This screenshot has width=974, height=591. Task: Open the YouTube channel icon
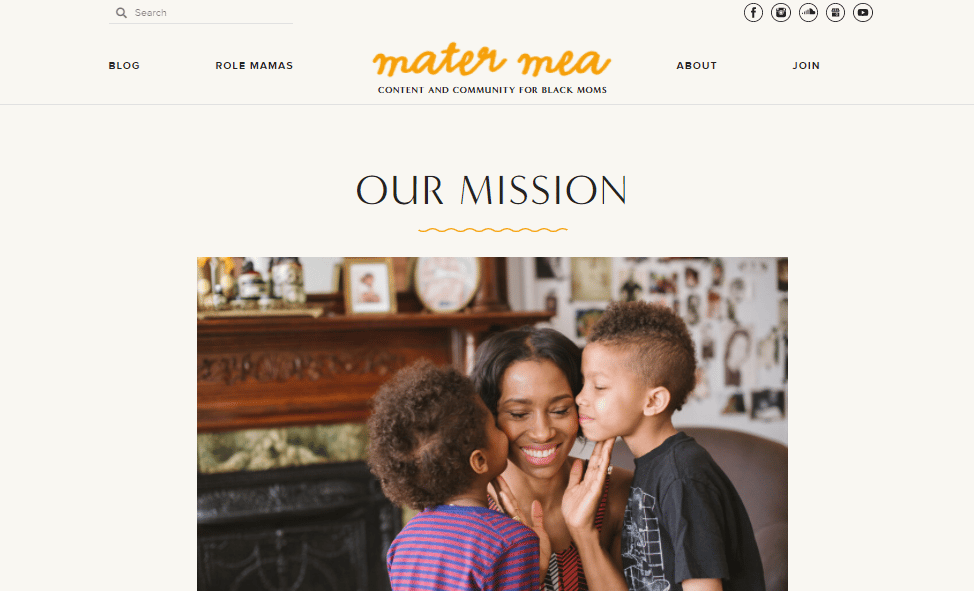(x=863, y=12)
